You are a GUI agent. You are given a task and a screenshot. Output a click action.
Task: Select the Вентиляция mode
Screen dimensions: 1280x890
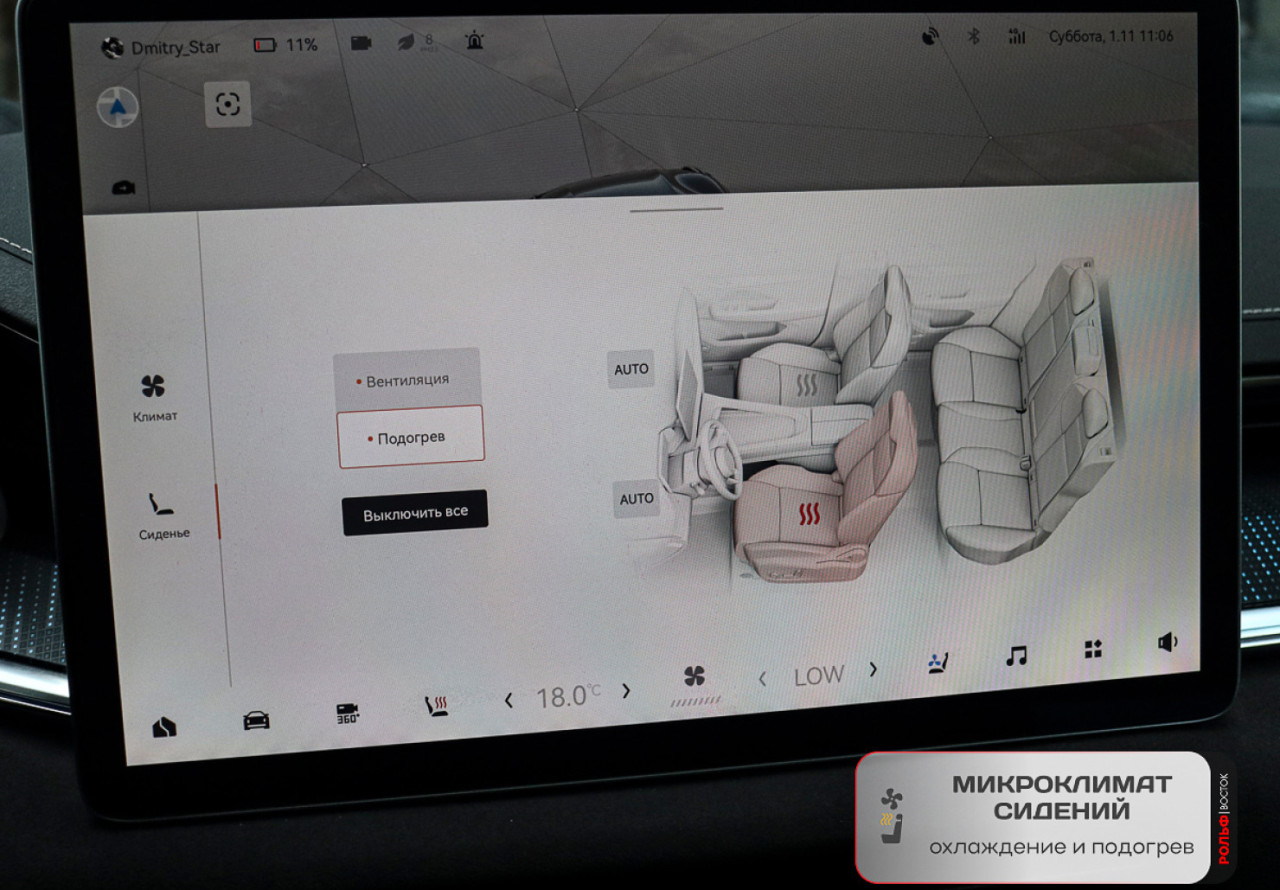click(x=407, y=380)
